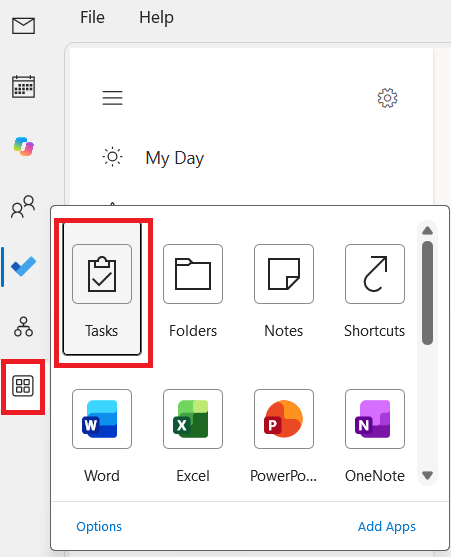Open the Org Explorer icon
The image size is (451, 558).
23,327
